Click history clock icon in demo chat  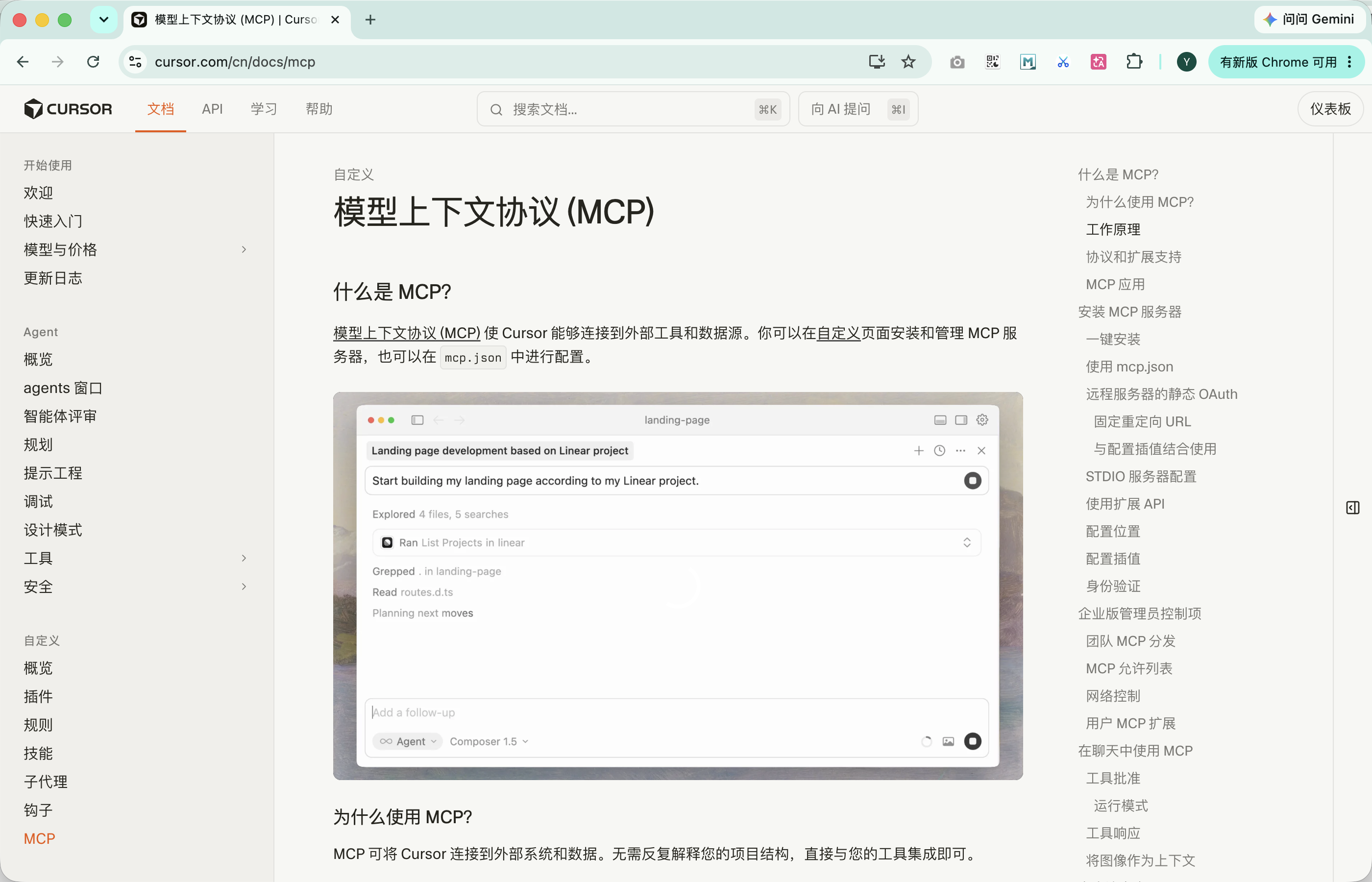click(x=940, y=451)
